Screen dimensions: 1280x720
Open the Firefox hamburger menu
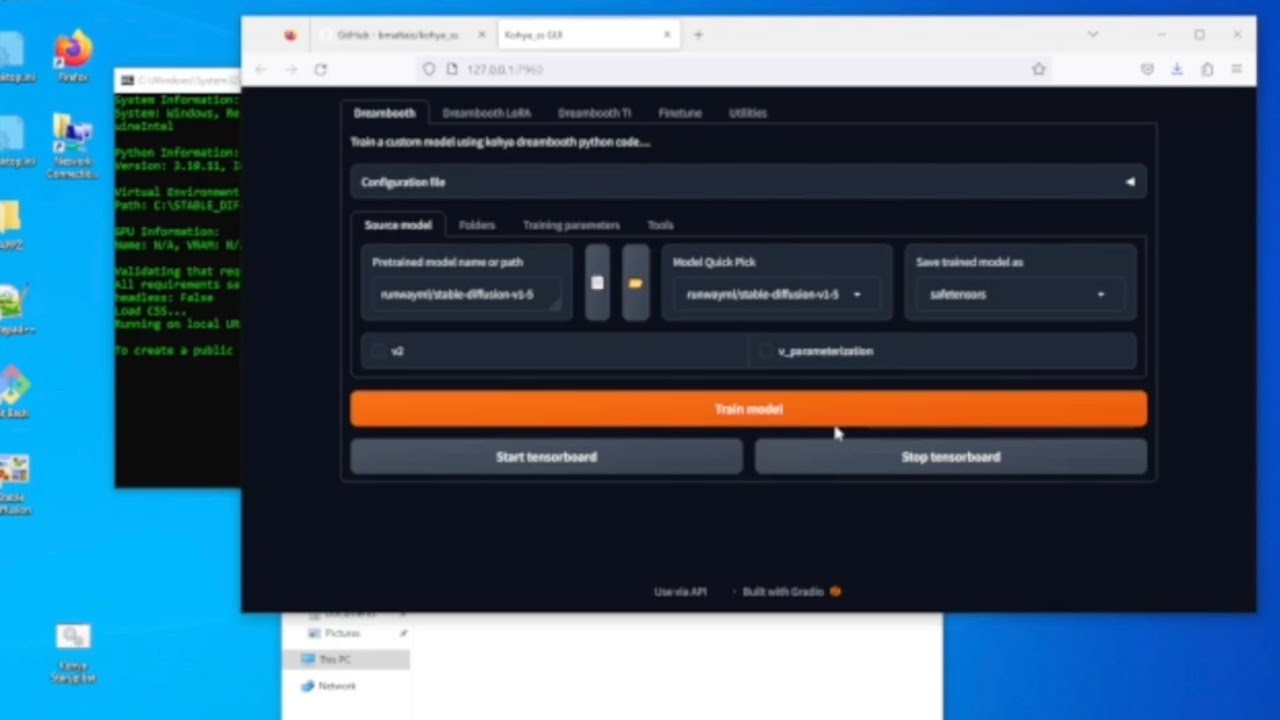click(1237, 69)
